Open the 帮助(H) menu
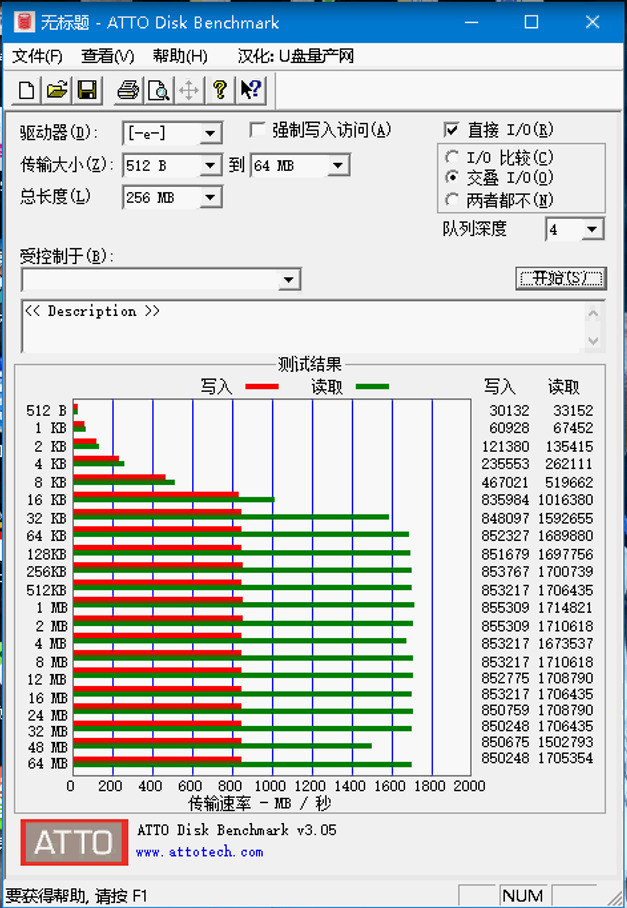This screenshot has width=627, height=908. (180, 56)
